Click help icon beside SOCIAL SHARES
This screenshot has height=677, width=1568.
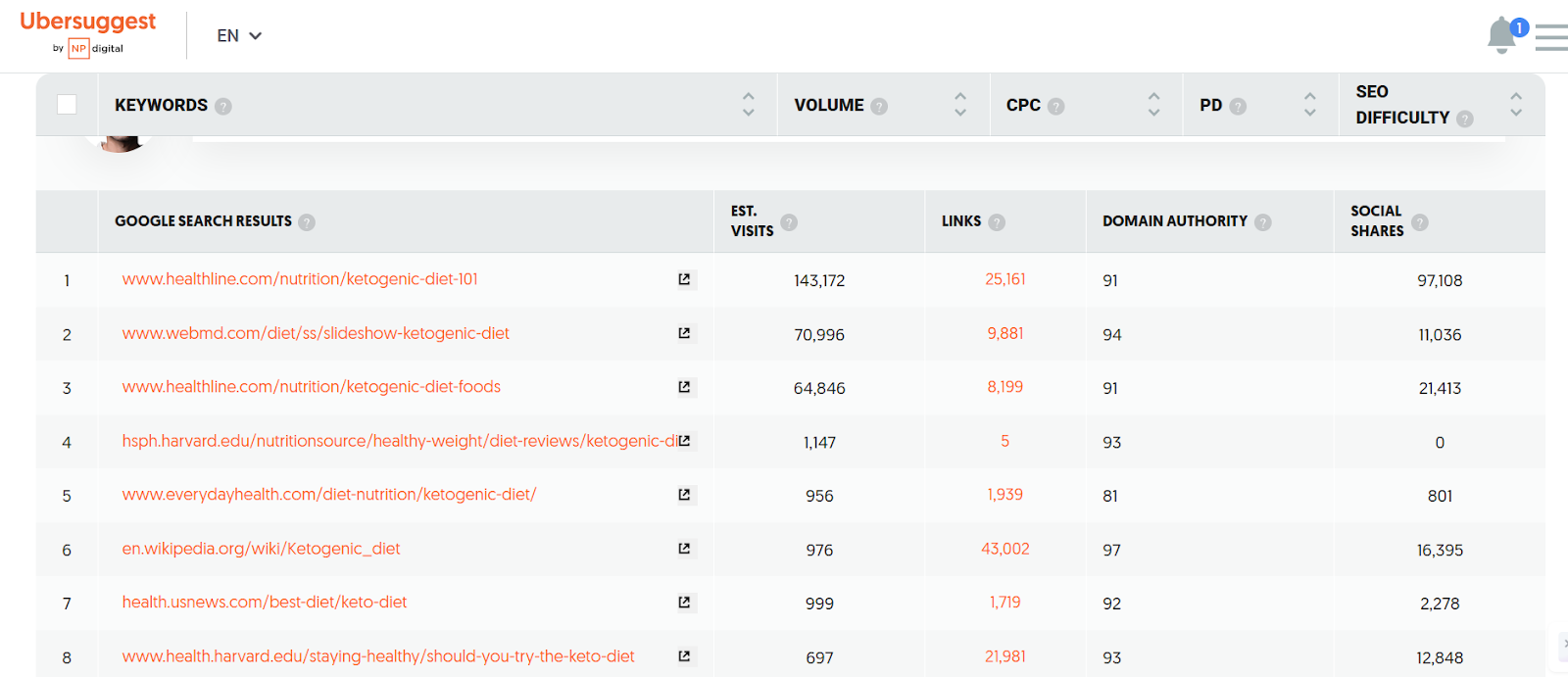point(1420,222)
